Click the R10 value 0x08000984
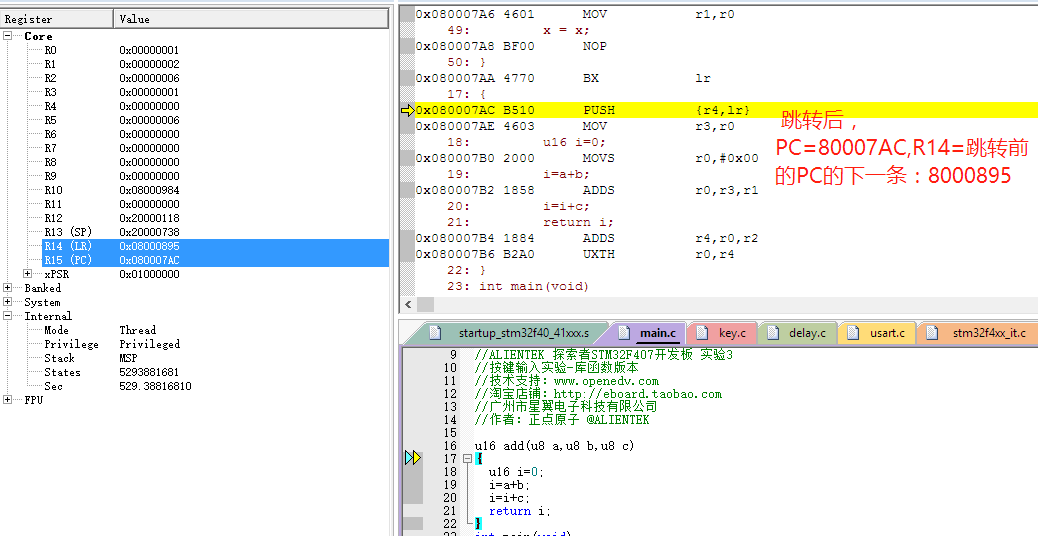 (x=149, y=190)
